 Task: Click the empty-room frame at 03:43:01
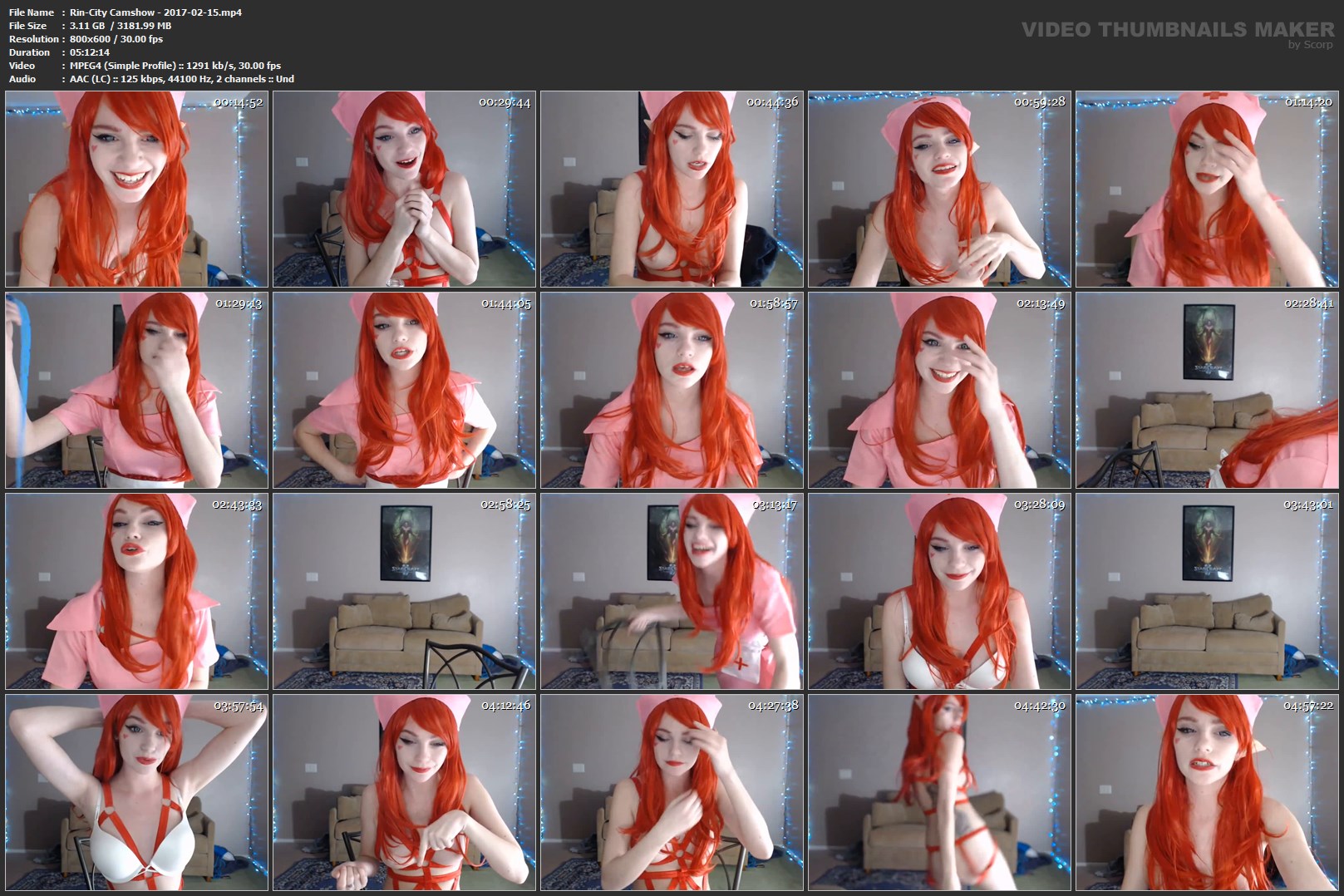coord(1207,591)
